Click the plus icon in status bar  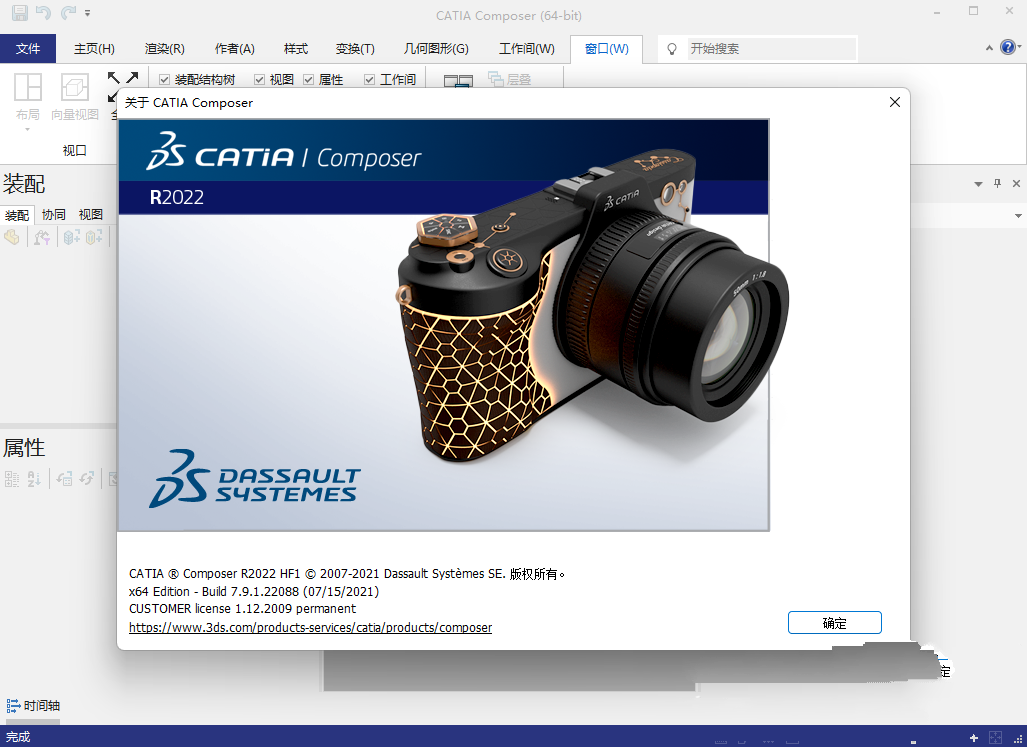[974, 738]
